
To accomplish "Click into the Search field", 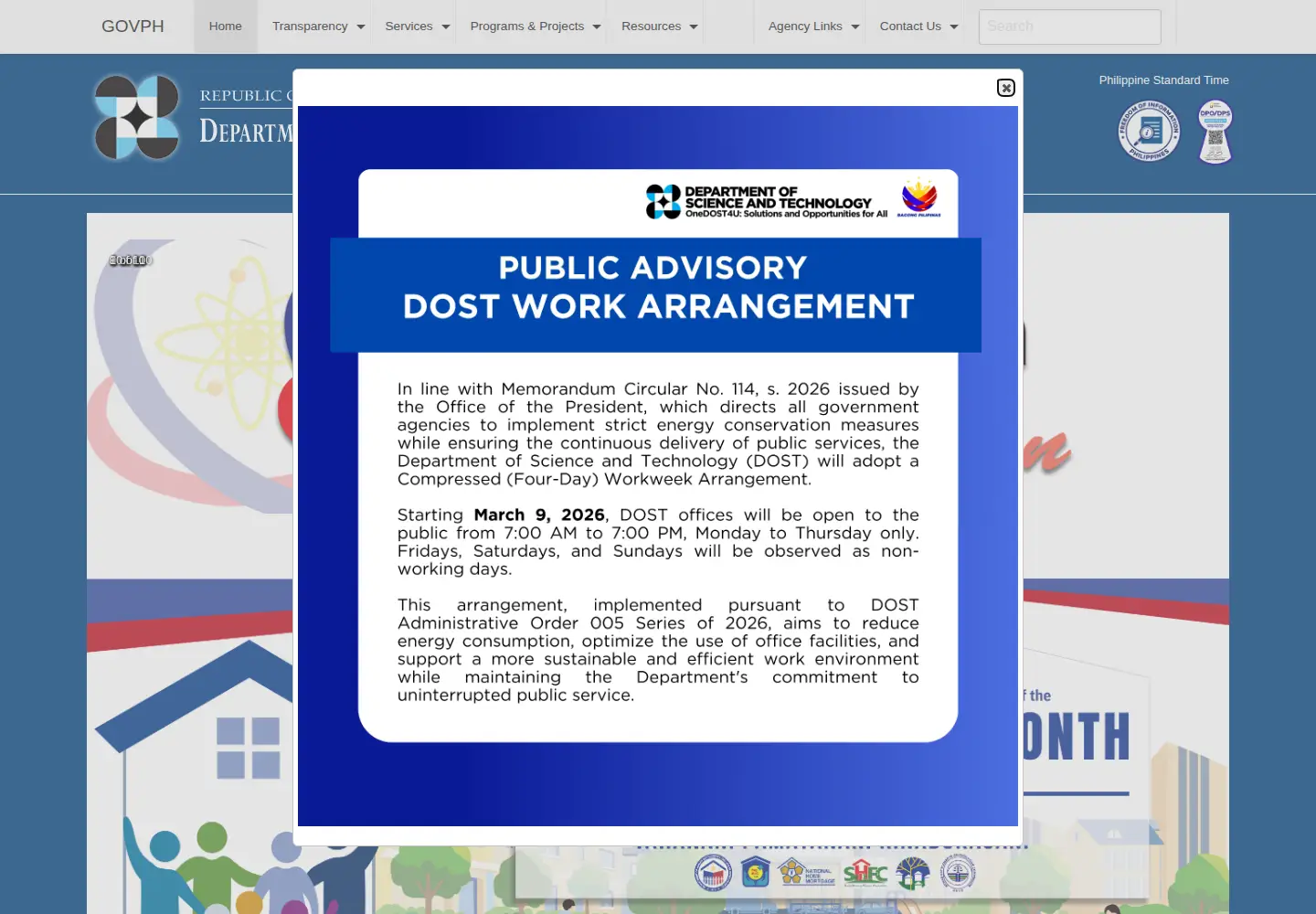I will [1069, 27].
